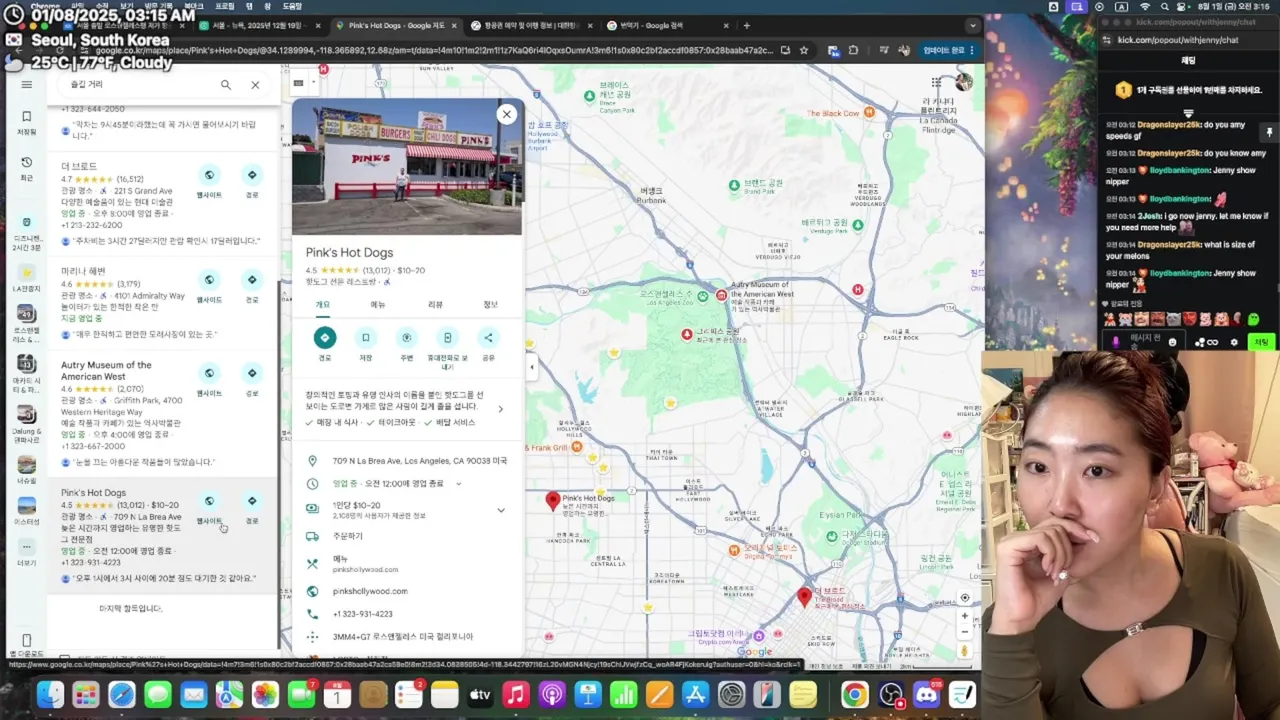Viewport: 1280px width, 720px height.
Task: Click website icon for Marina Beach listing
Action: pyautogui.click(x=209, y=280)
